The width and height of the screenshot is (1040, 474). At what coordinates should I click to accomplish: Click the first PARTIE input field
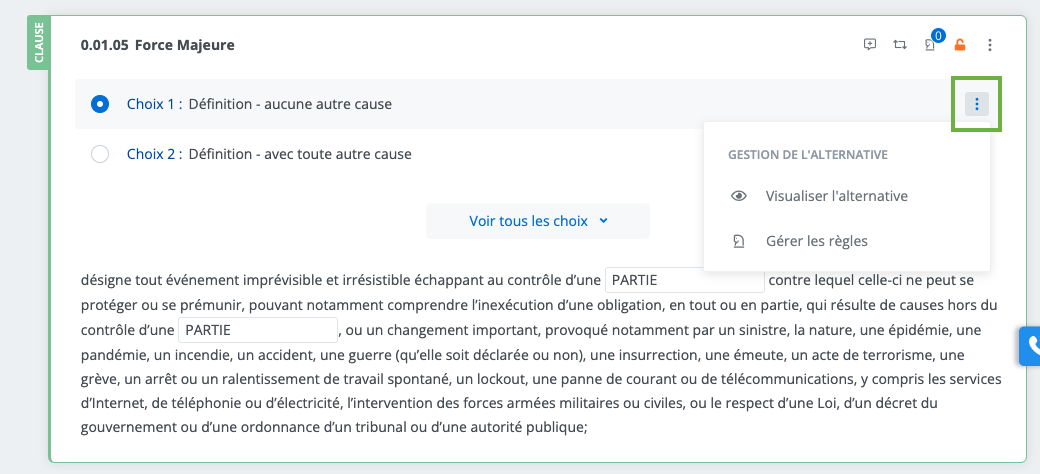pyautogui.click(x=684, y=280)
